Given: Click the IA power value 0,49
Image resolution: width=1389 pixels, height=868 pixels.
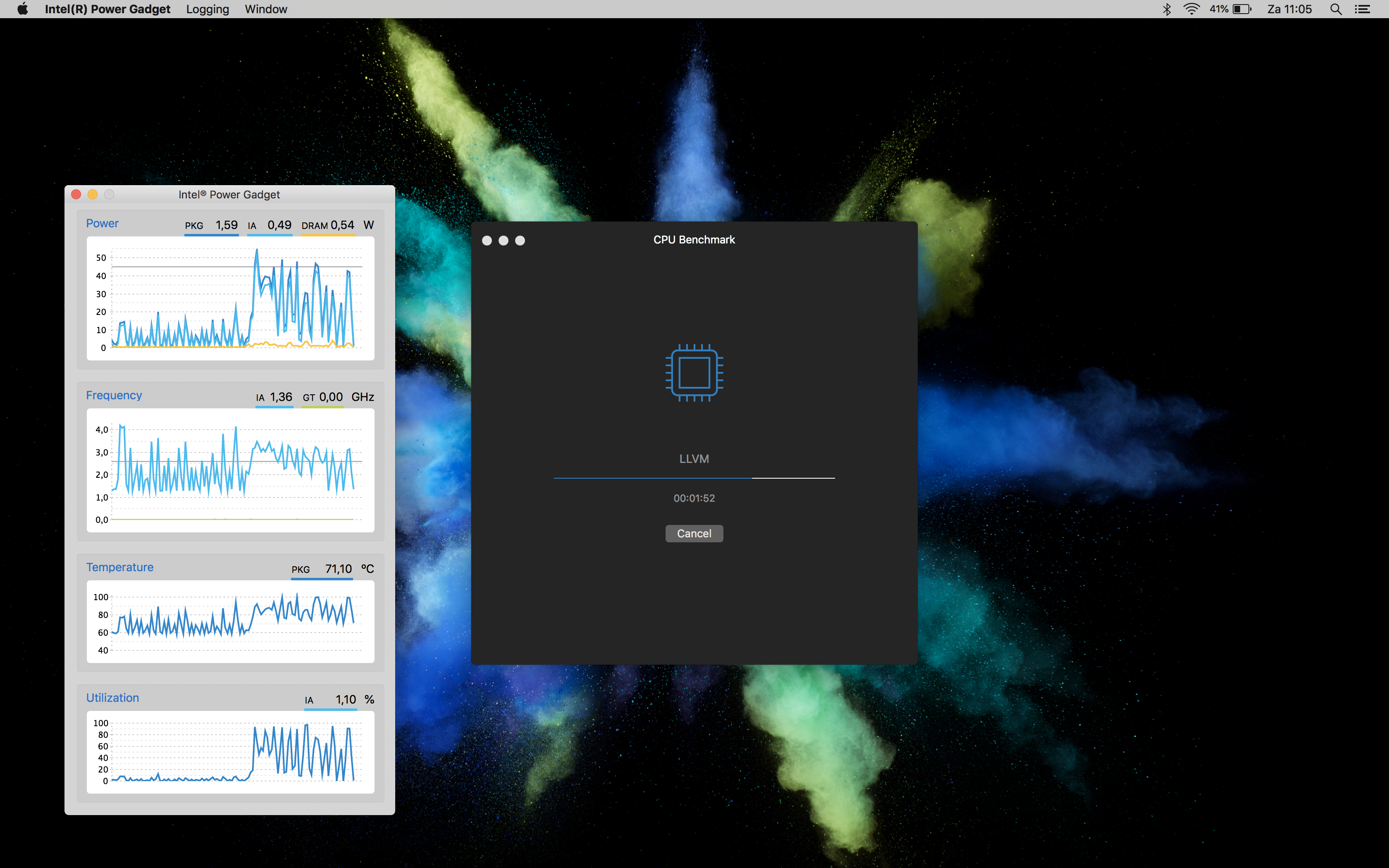Looking at the screenshot, I should pos(279,225).
